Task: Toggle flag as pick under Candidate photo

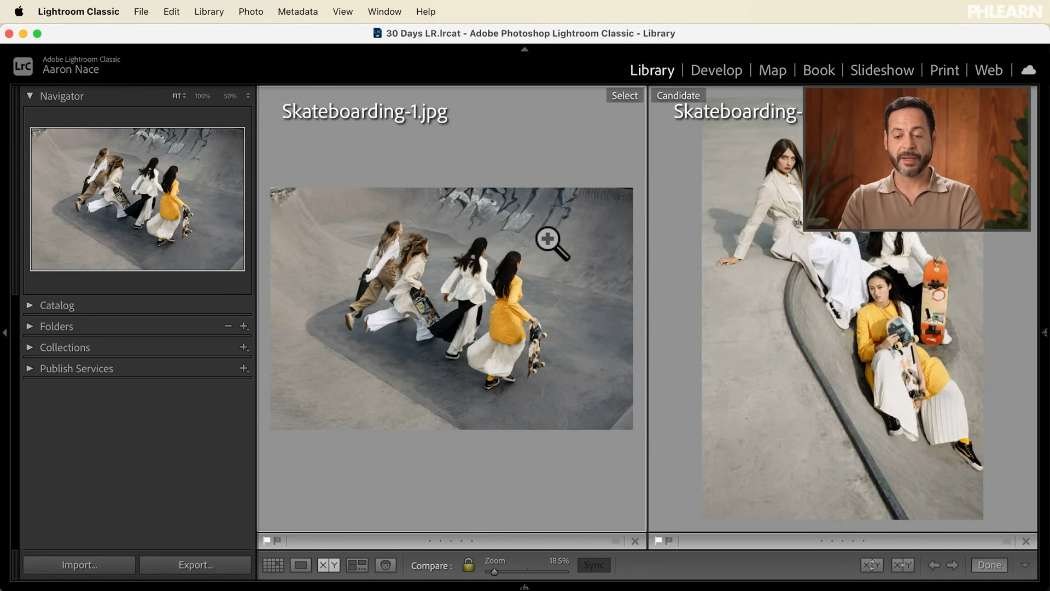Action: (x=658, y=540)
